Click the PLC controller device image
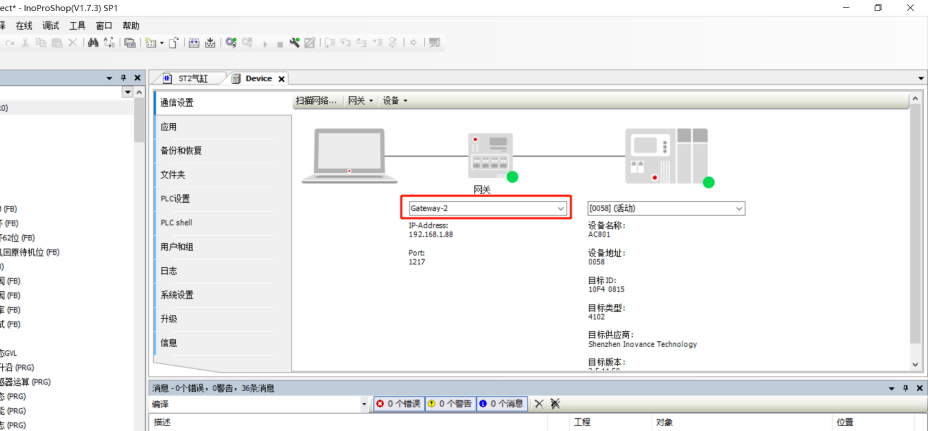 click(665, 156)
